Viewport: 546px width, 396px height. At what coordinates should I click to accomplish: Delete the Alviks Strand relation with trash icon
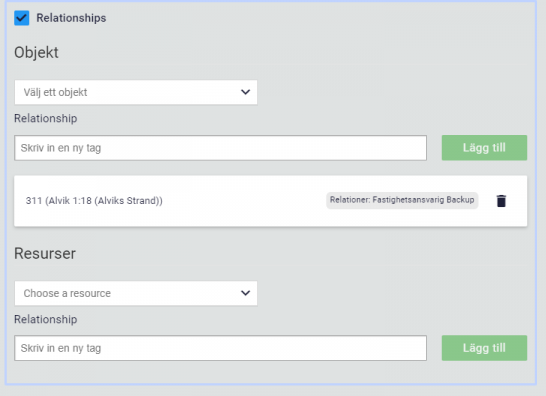point(501,201)
